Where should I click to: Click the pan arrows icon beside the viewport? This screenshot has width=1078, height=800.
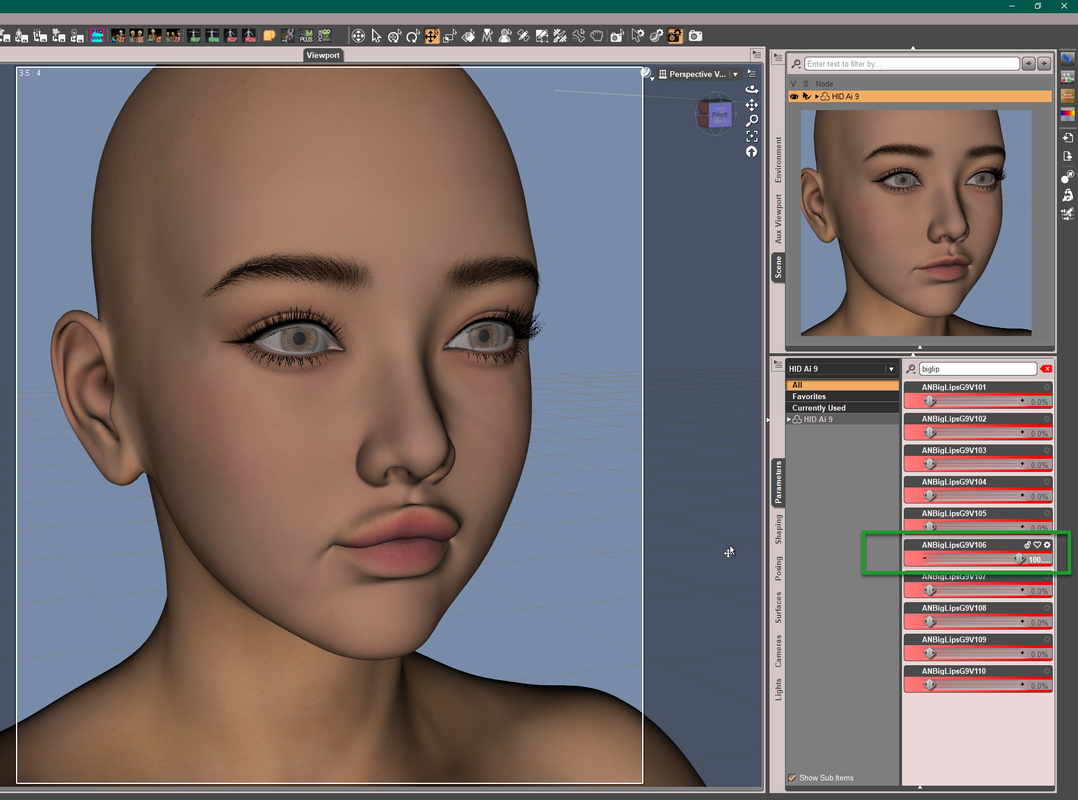pos(752,104)
